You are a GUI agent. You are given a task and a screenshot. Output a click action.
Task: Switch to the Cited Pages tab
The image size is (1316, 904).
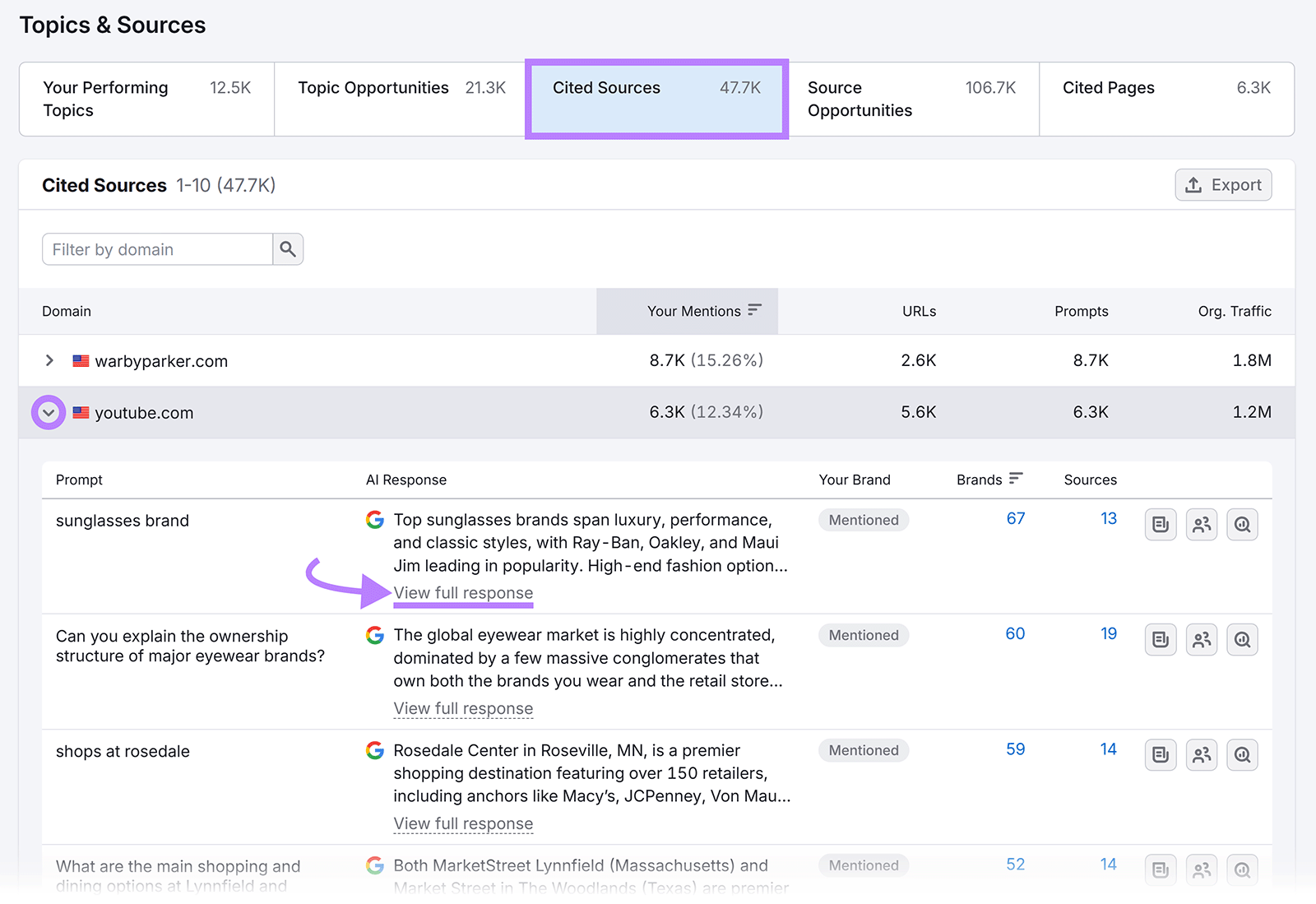(1166, 99)
